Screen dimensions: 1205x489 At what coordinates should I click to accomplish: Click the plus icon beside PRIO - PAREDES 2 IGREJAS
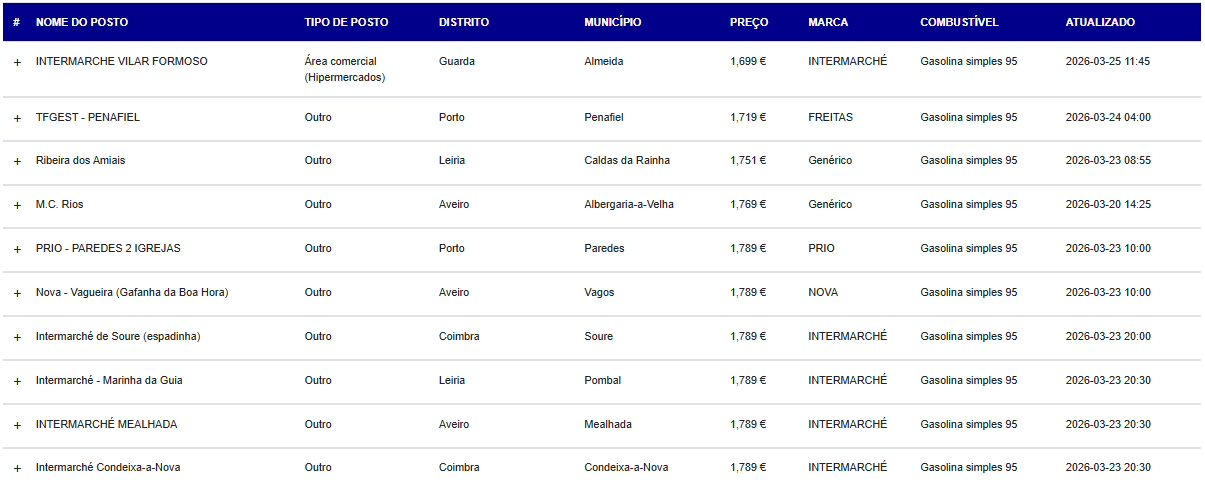[17, 249]
